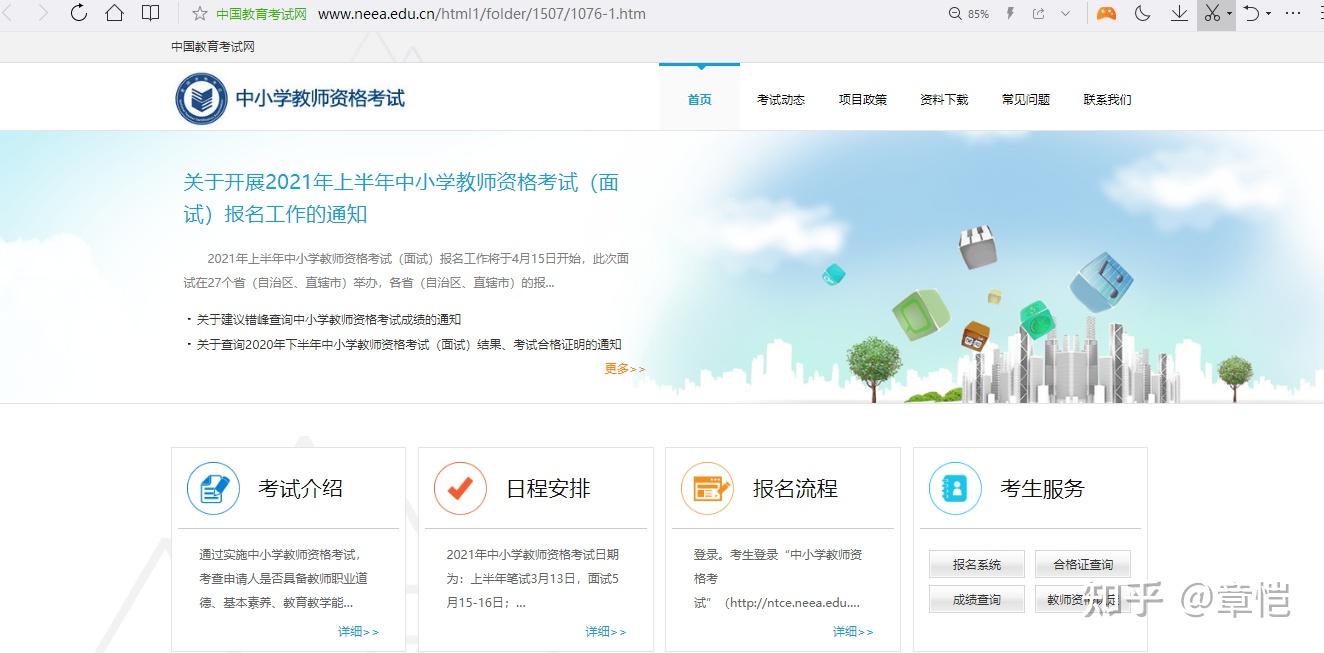The width and height of the screenshot is (1324, 653).
Task: Reload the page with the refresh icon
Action: (78, 13)
